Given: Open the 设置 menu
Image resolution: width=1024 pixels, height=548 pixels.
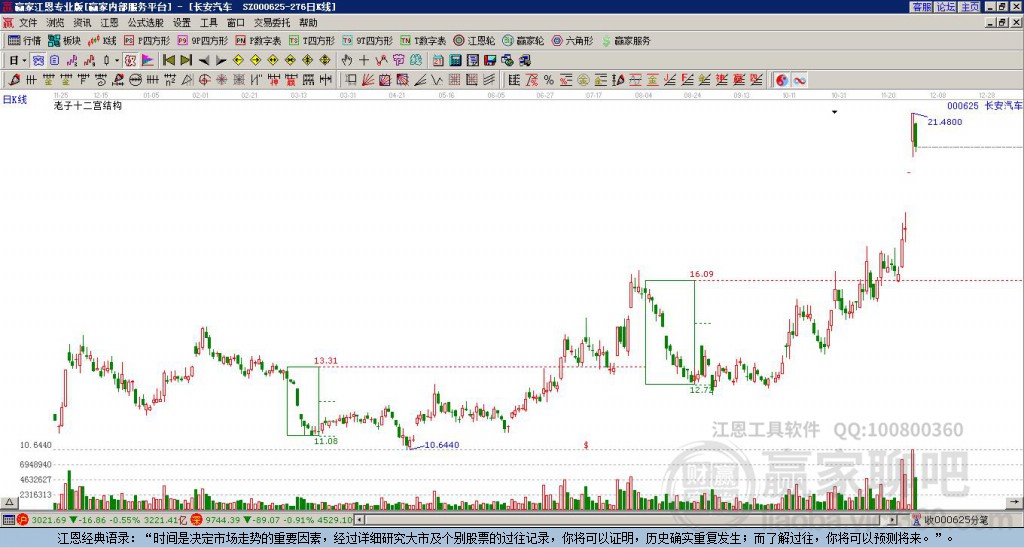Looking at the screenshot, I should [x=182, y=23].
